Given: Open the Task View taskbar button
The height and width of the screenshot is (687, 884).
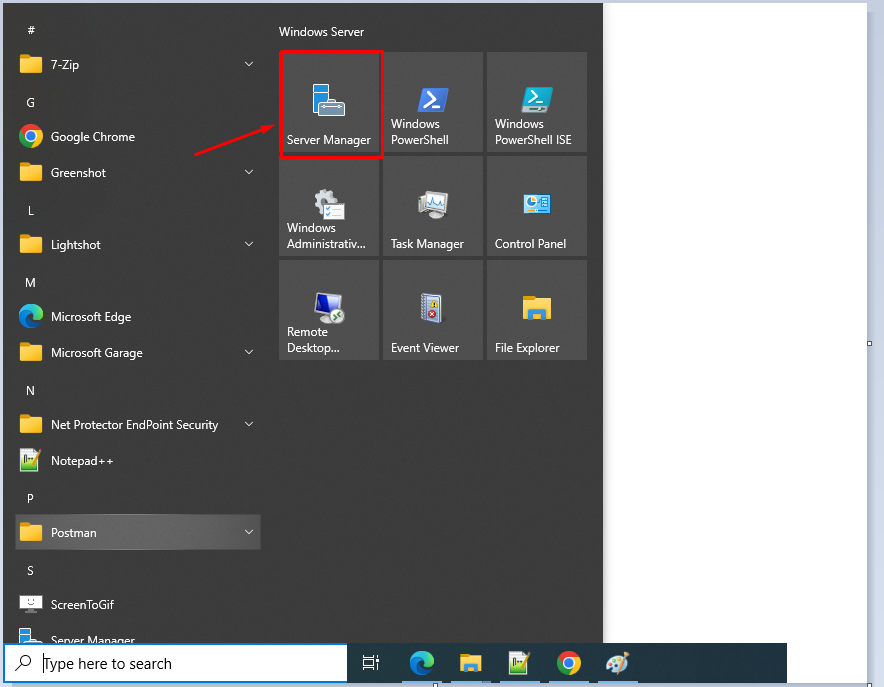Looking at the screenshot, I should tap(371, 663).
